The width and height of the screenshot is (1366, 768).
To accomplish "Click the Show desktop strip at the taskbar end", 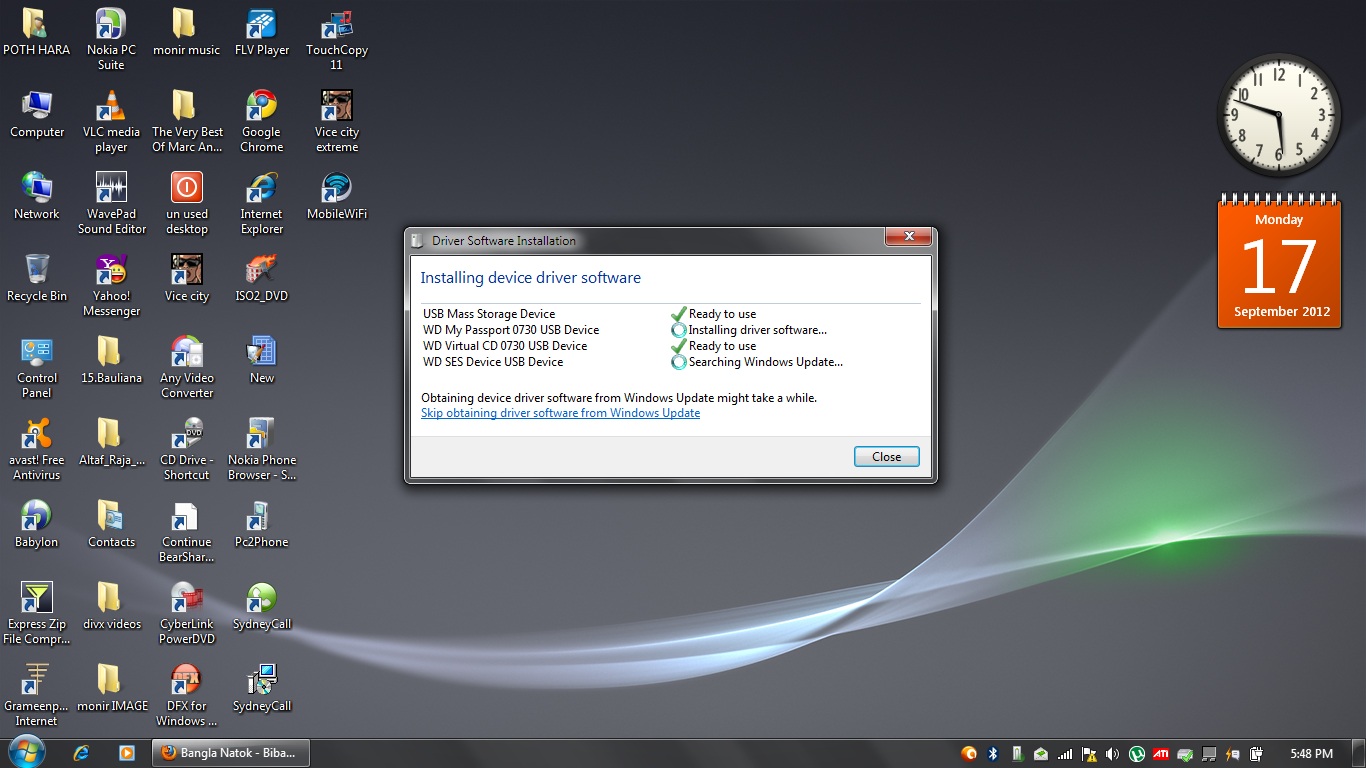I will click(1359, 753).
